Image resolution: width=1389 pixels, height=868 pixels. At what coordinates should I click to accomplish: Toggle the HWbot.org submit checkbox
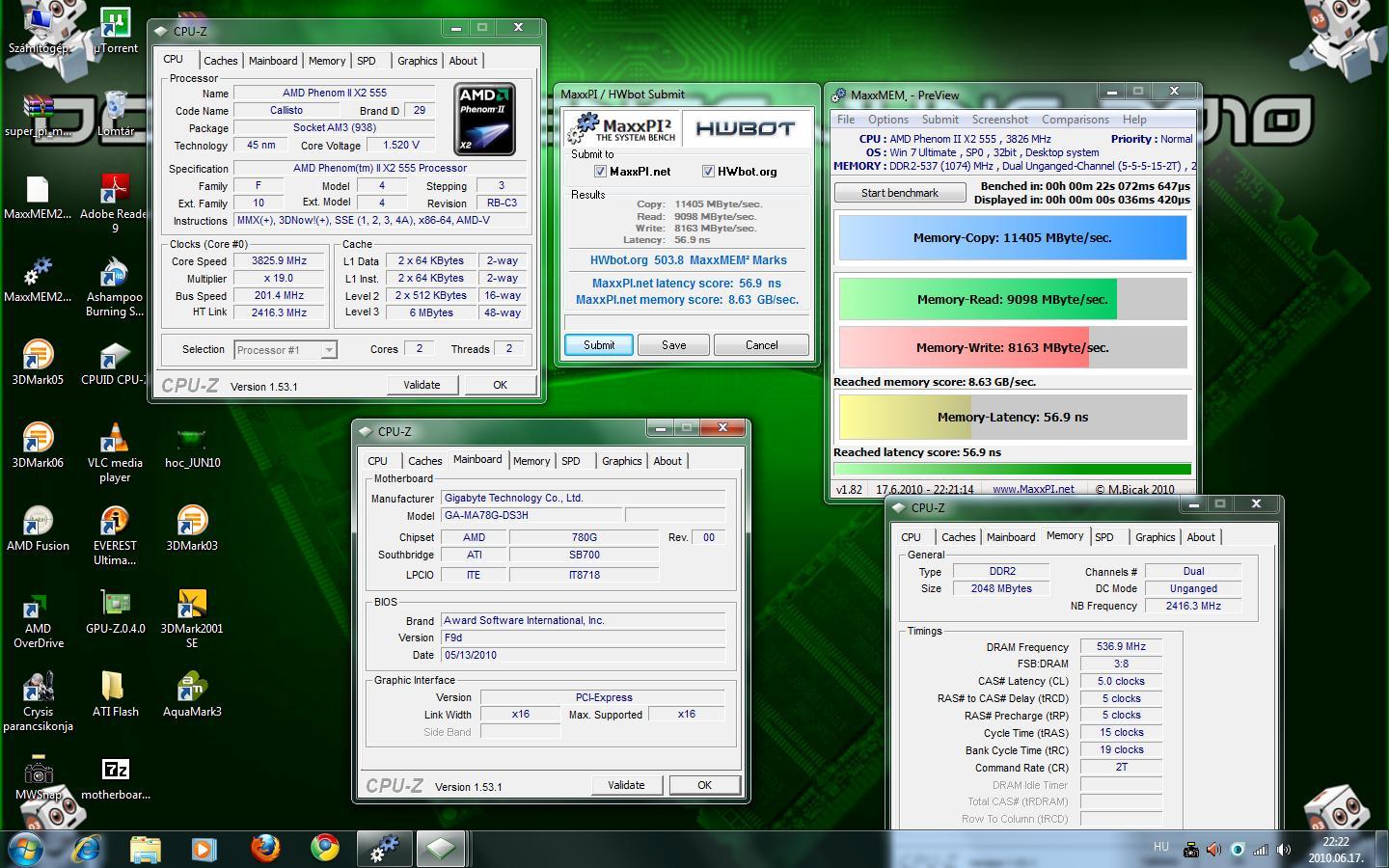tap(708, 172)
